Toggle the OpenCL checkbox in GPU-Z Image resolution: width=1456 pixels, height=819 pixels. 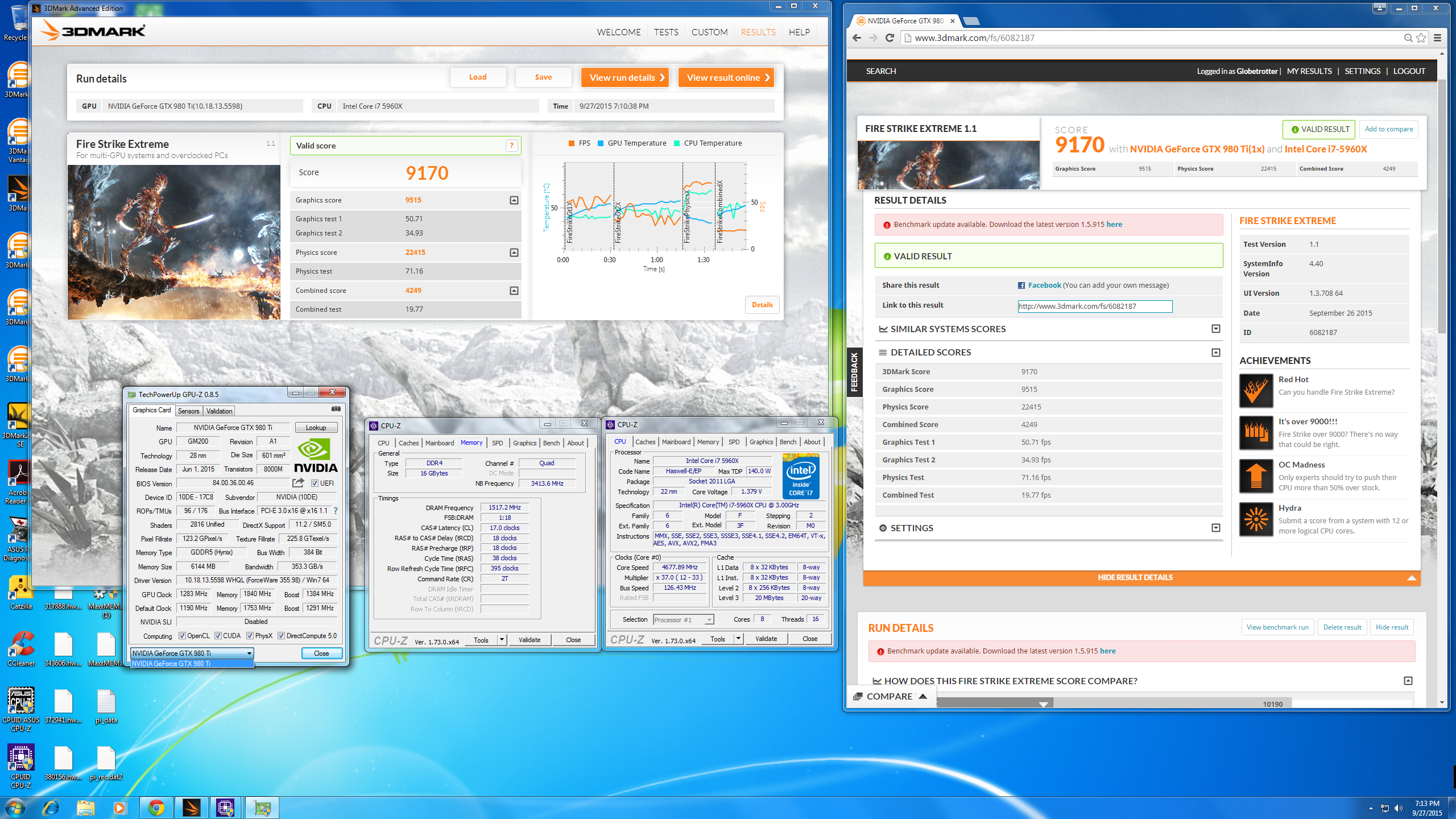[182, 636]
